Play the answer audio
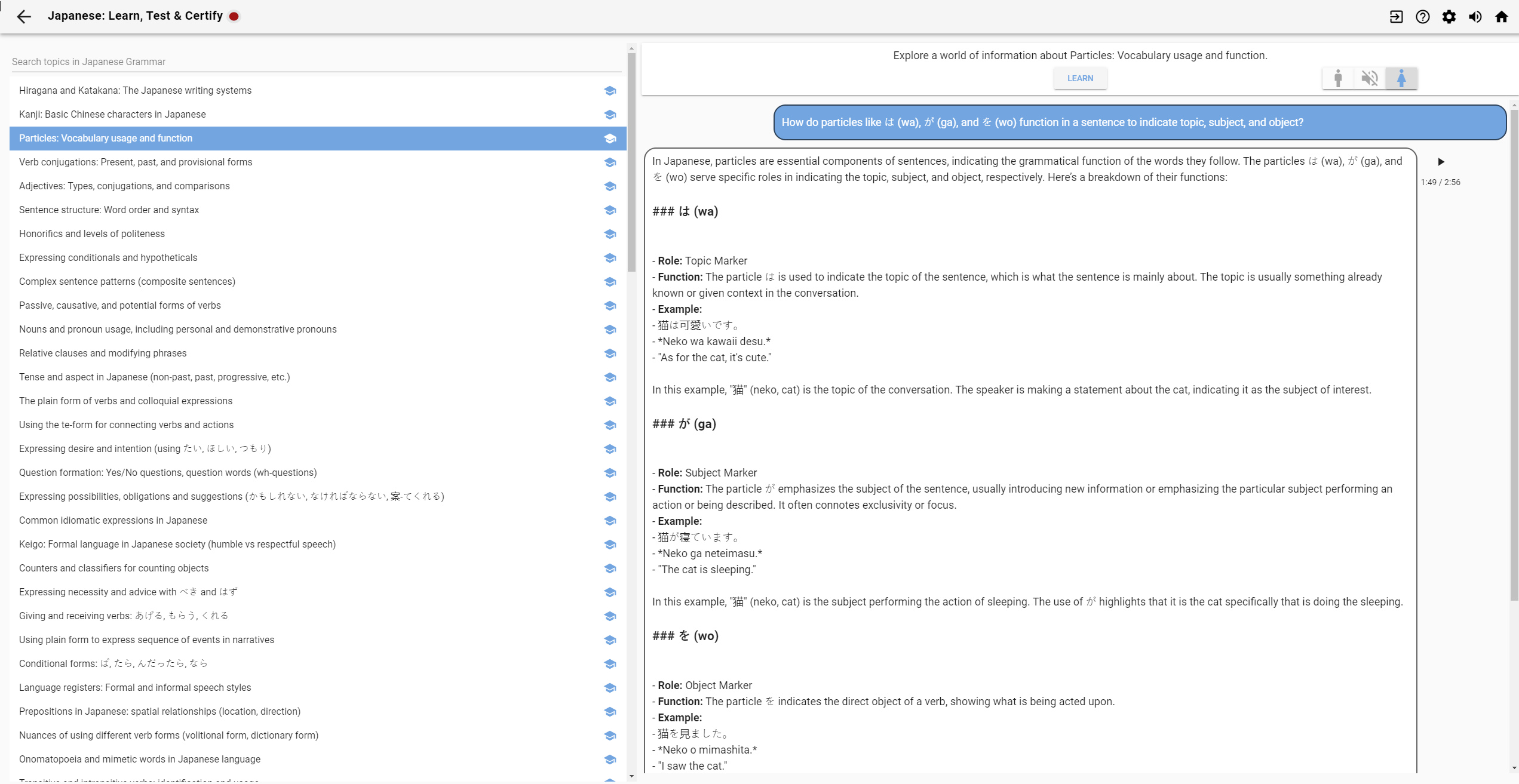 pyautogui.click(x=1441, y=162)
